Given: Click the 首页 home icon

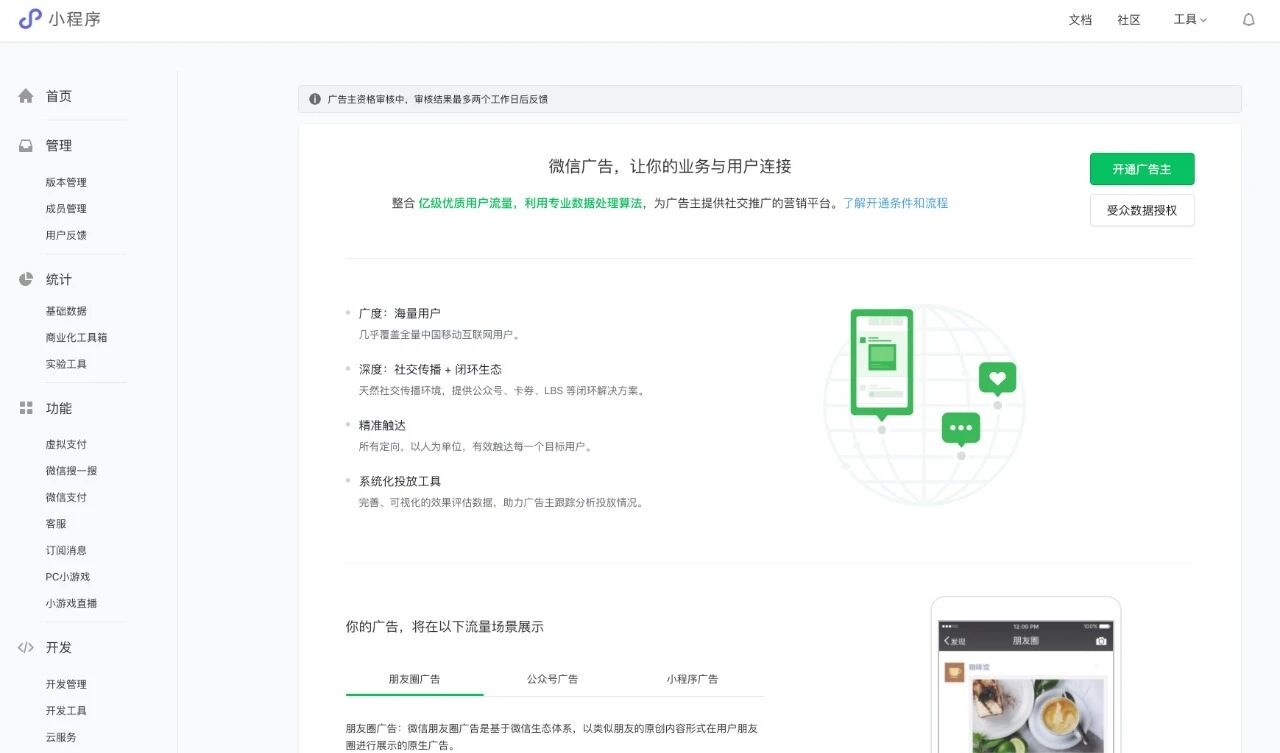Looking at the screenshot, I should (26, 96).
